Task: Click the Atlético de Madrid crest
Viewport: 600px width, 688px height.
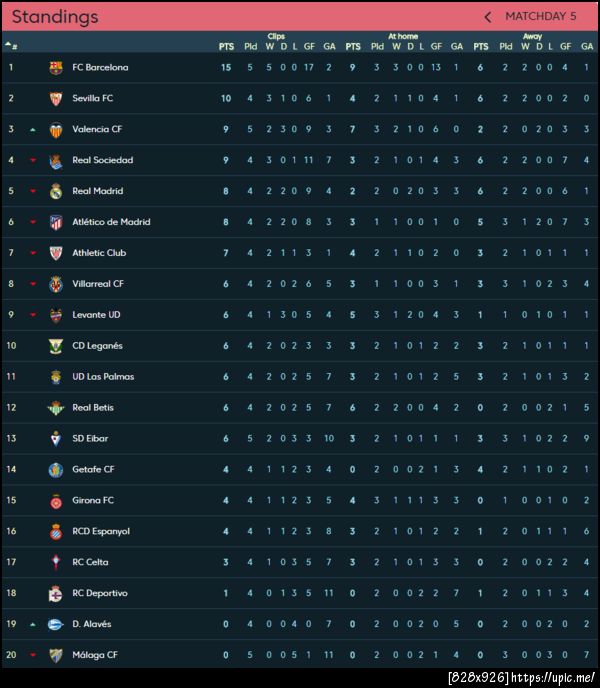Action: tap(56, 222)
